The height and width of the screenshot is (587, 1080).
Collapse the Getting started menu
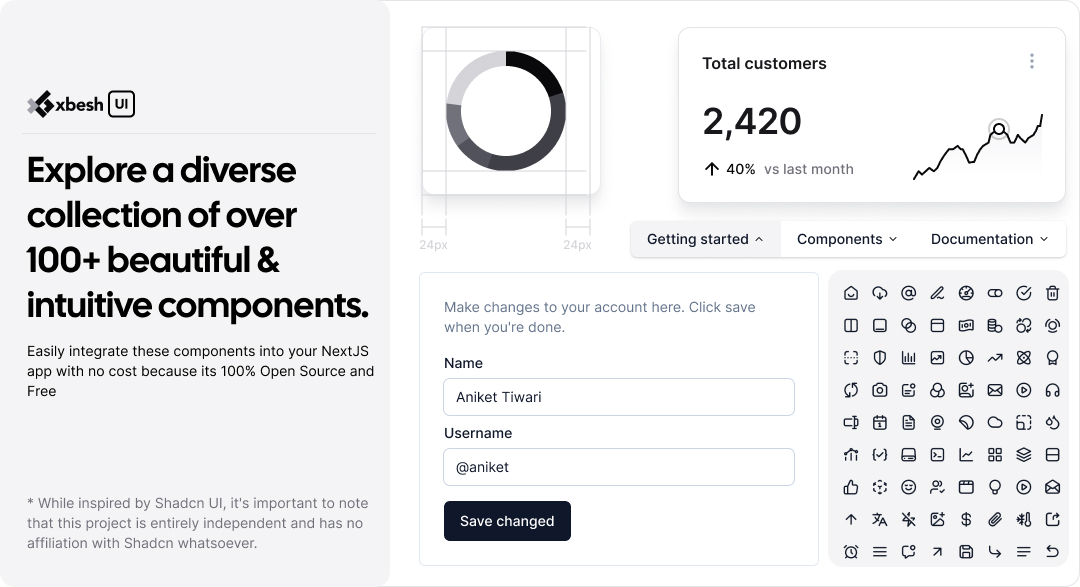pyautogui.click(x=705, y=239)
